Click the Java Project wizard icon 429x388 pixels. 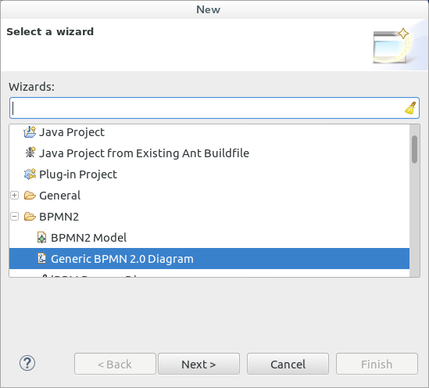29,132
